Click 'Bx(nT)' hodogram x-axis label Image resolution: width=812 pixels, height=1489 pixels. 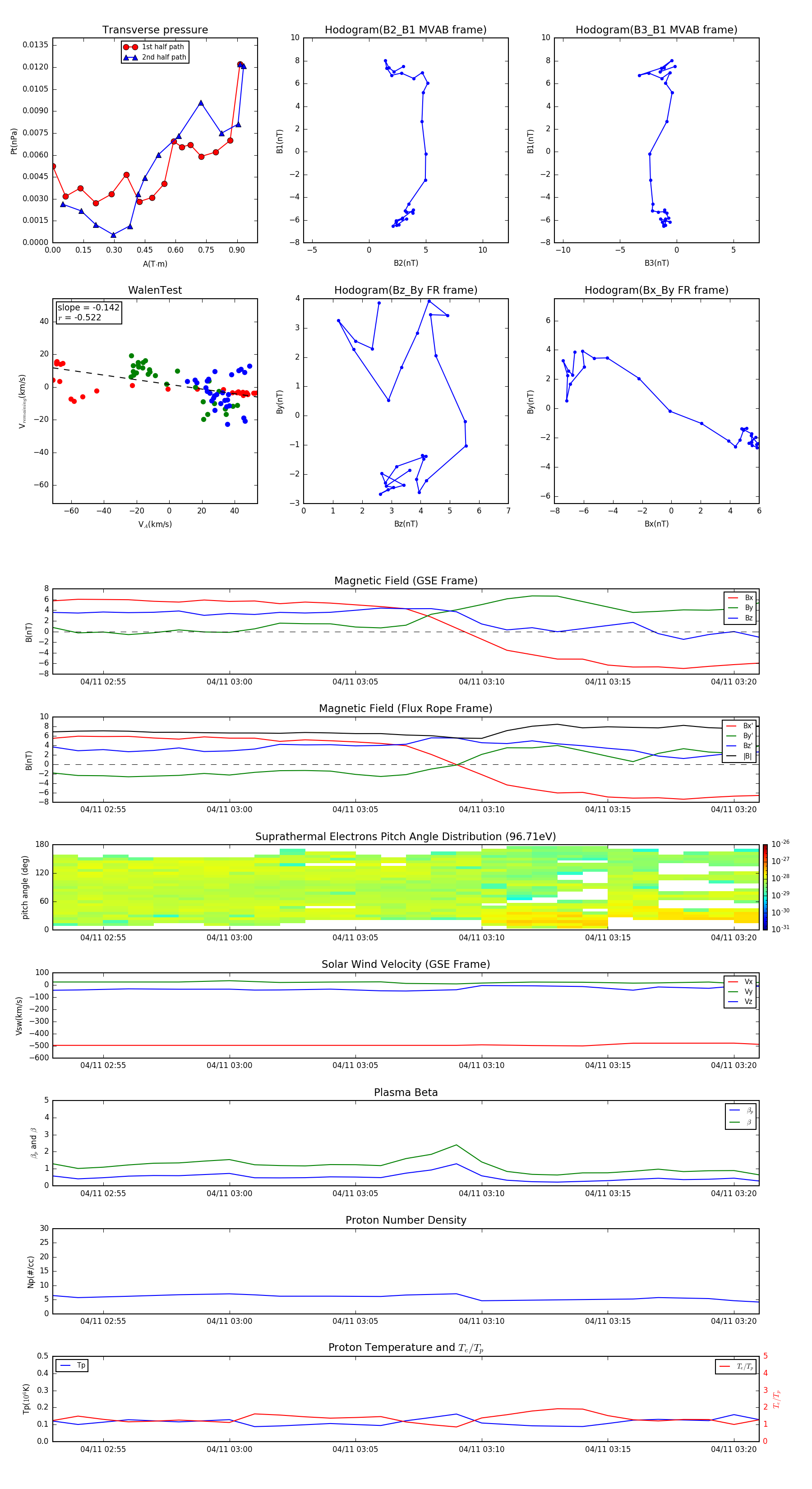(x=656, y=524)
